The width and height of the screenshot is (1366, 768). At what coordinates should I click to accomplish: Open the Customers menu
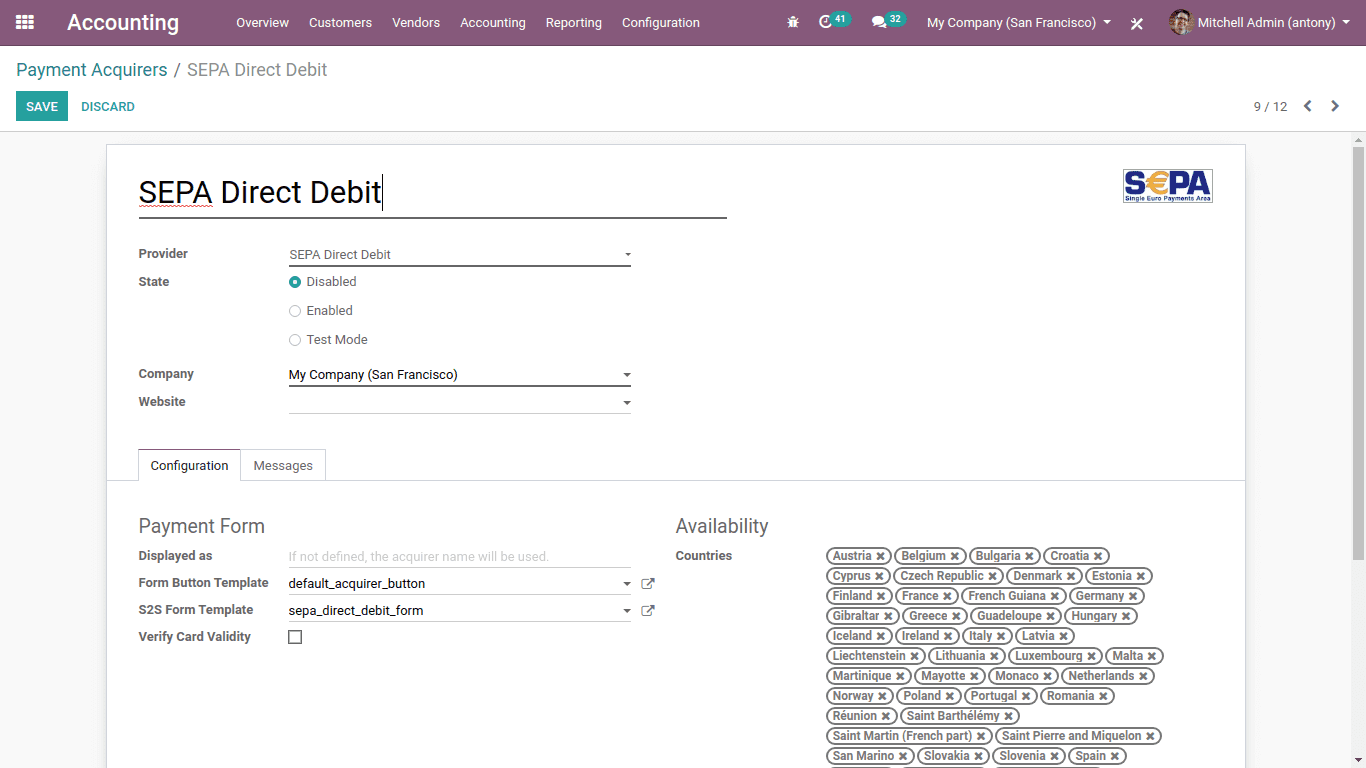coord(340,22)
